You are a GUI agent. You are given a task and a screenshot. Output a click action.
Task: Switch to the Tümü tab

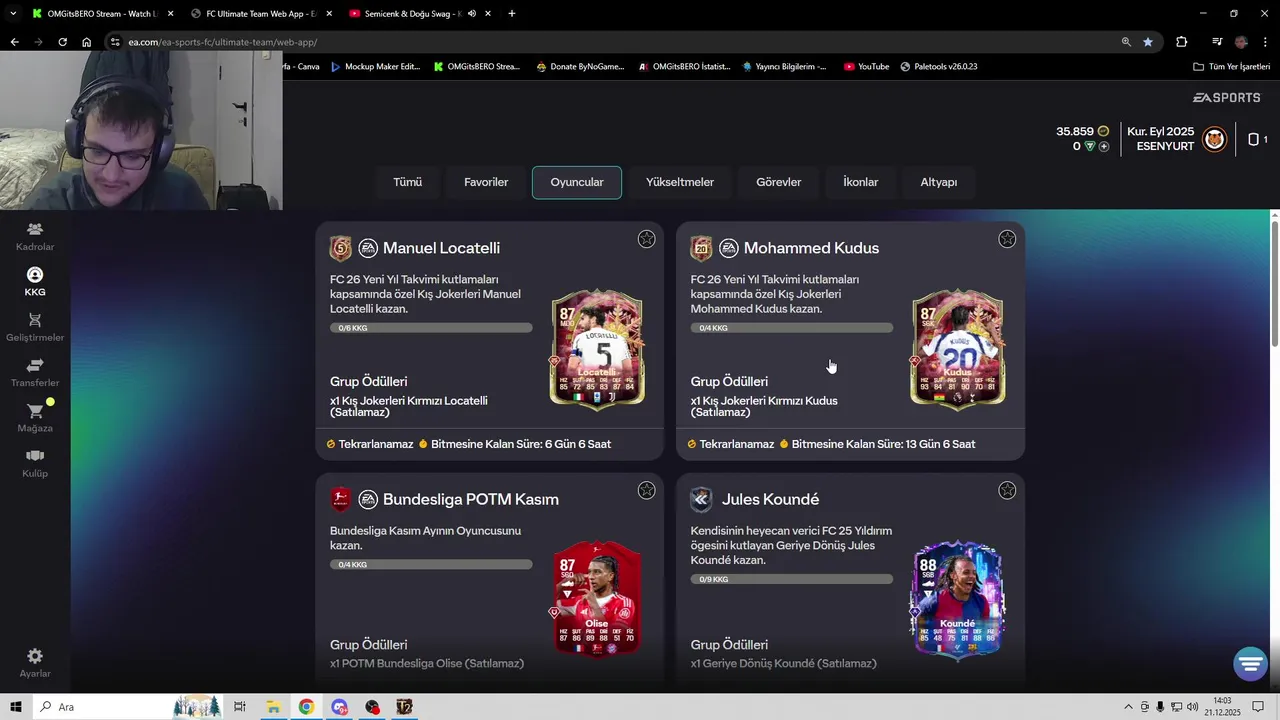point(407,182)
